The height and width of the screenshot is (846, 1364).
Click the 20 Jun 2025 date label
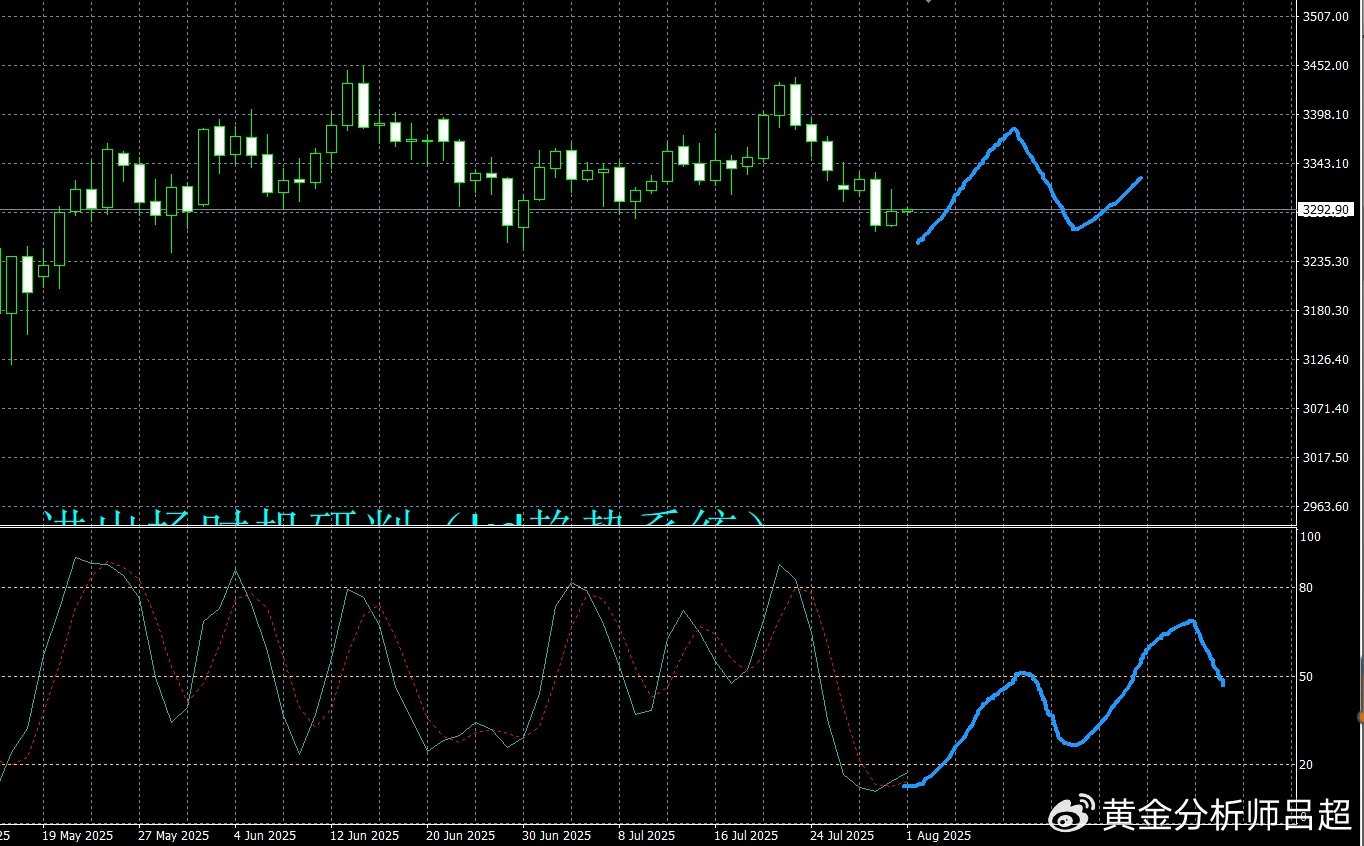point(460,835)
